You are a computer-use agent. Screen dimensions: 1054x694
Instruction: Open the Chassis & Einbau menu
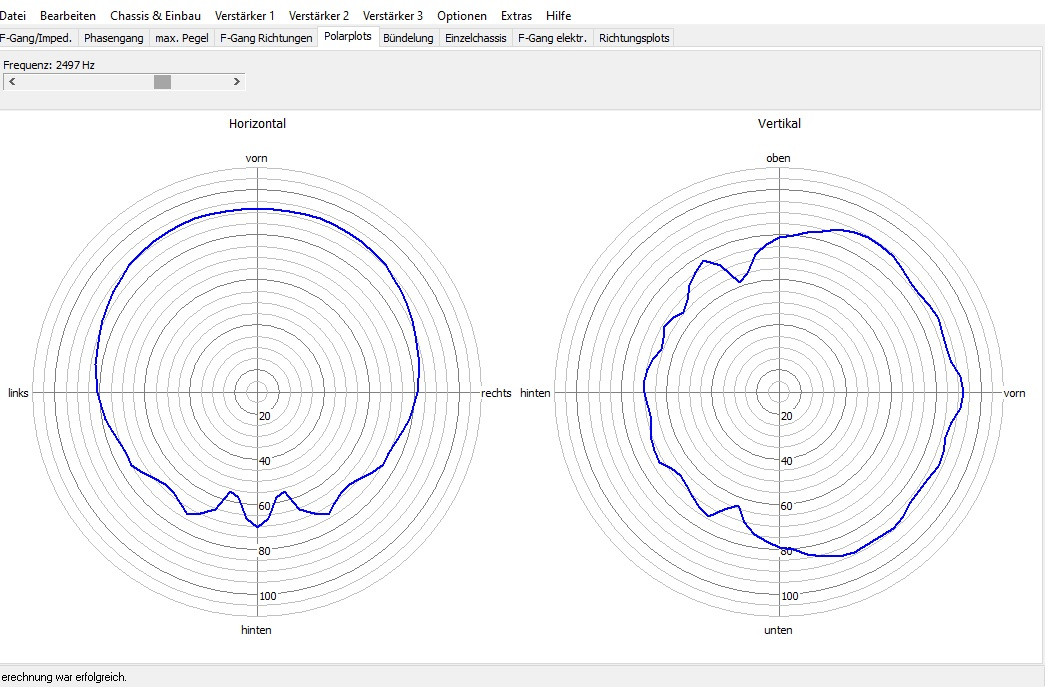coord(155,16)
